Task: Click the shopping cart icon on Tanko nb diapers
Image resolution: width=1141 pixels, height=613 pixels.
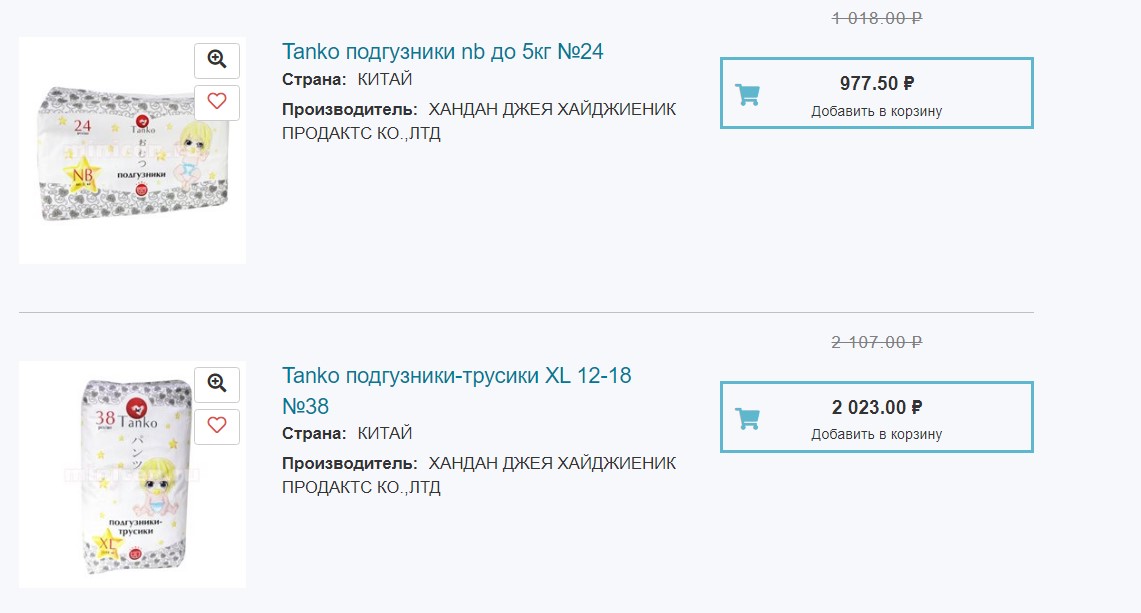Action: tap(749, 92)
